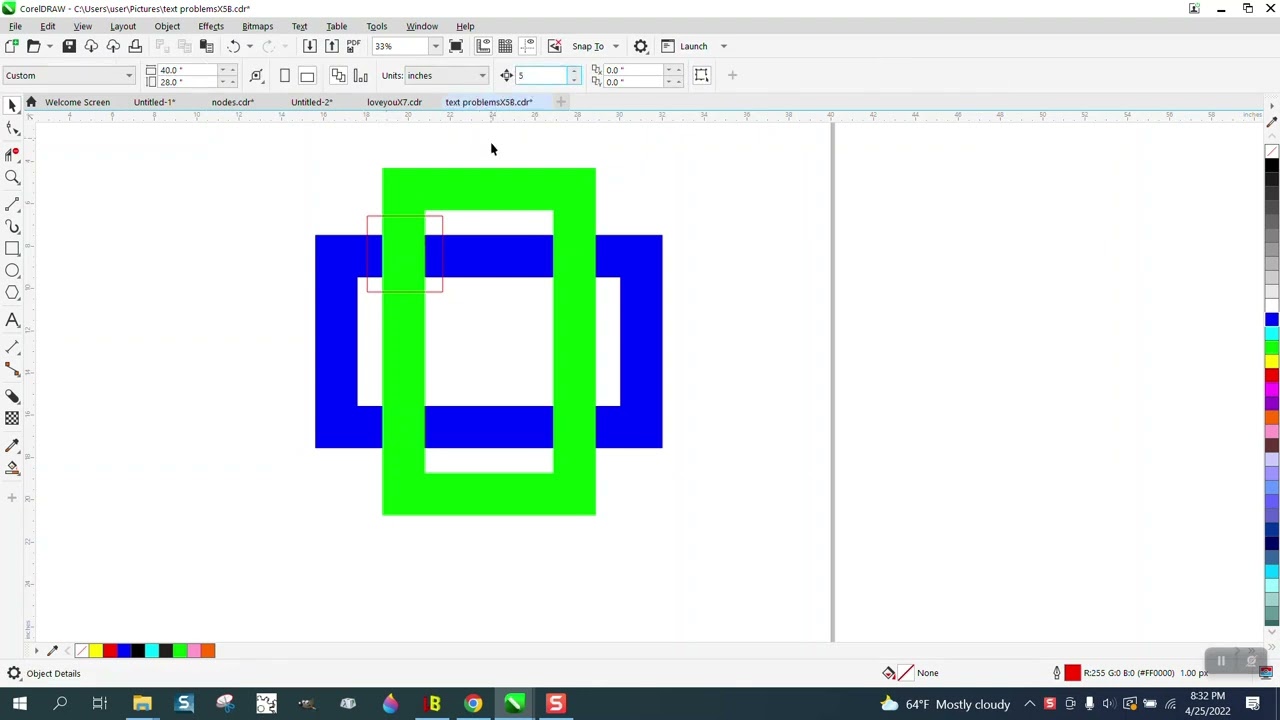Select the Polygon tool
Viewport: 1280px width, 720px height.
[12, 292]
